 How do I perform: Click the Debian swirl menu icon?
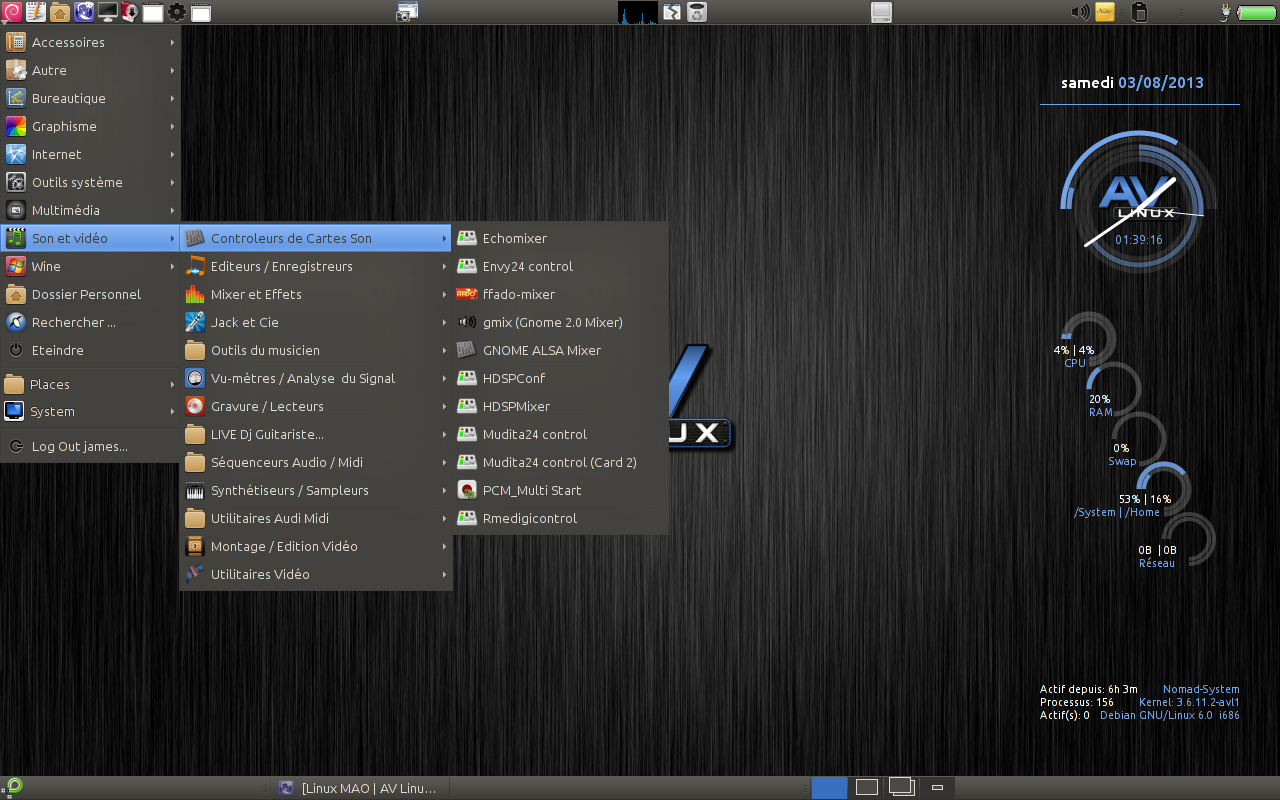[x=14, y=12]
